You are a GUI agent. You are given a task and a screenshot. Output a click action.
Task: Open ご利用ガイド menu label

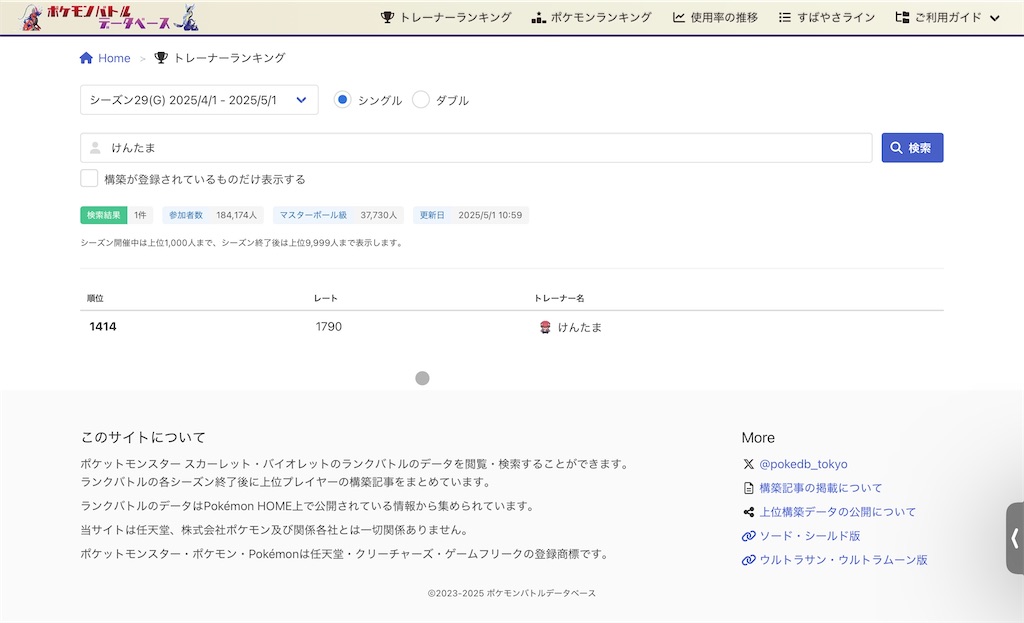pos(948,18)
